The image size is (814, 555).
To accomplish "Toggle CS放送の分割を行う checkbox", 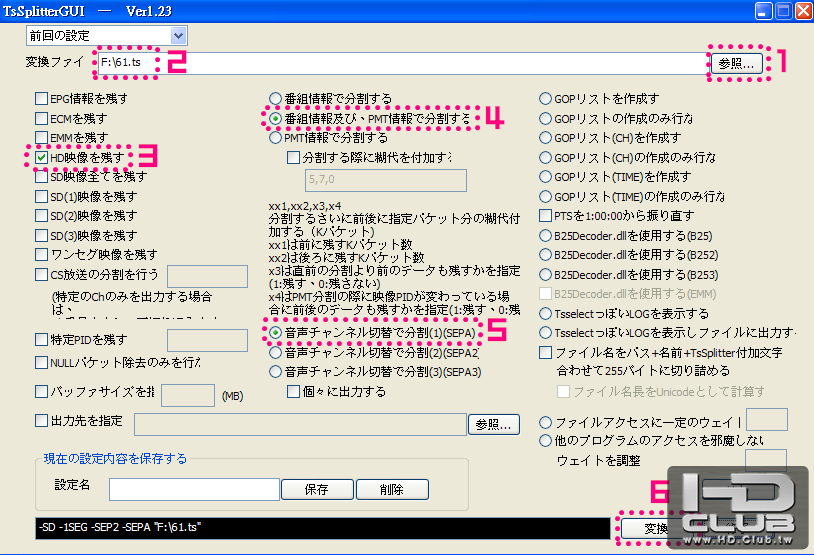I will click(42, 274).
